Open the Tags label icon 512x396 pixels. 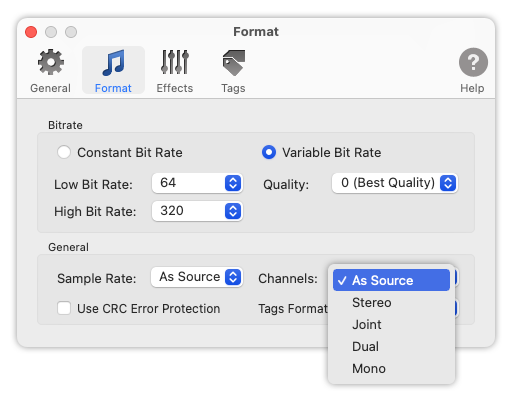coord(233,63)
